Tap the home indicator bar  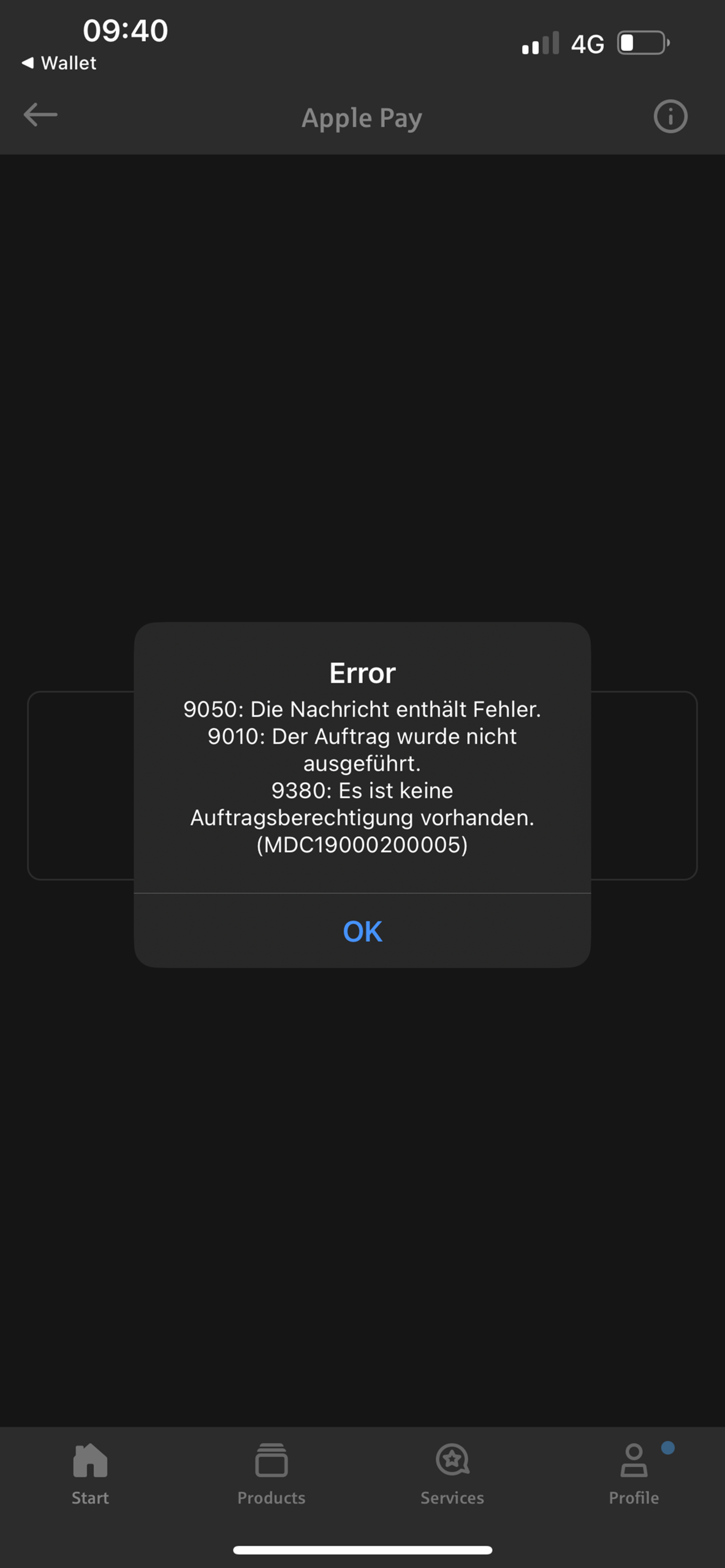pyautogui.click(x=362, y=1550)
